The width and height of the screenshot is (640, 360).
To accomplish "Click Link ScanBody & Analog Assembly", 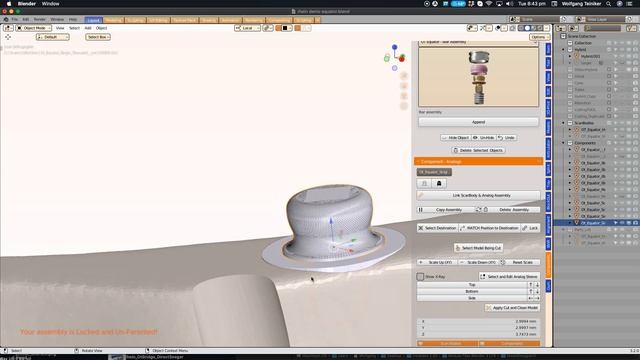I will pos(478,196).
